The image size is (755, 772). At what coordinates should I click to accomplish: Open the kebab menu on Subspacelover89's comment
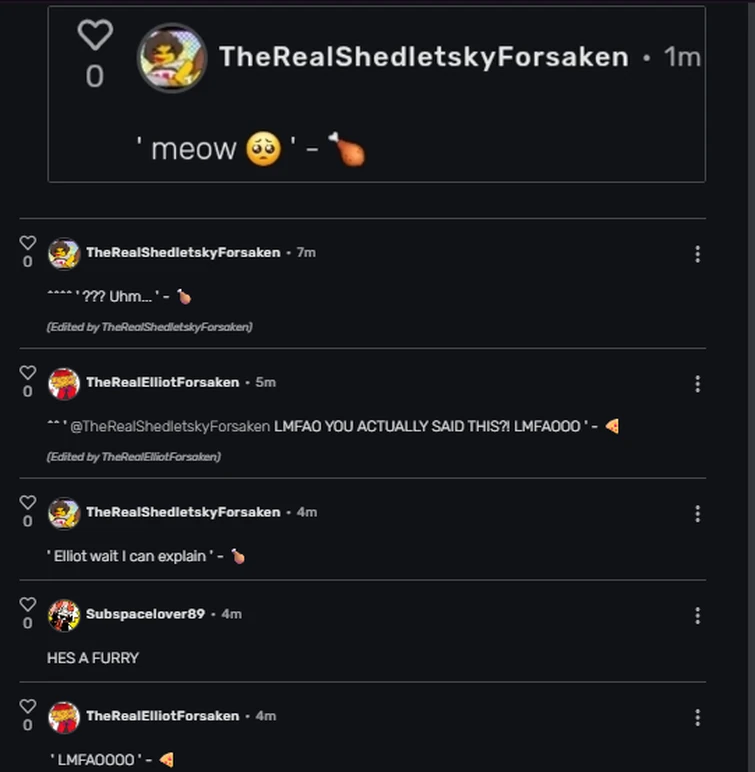tap(697, 615)
